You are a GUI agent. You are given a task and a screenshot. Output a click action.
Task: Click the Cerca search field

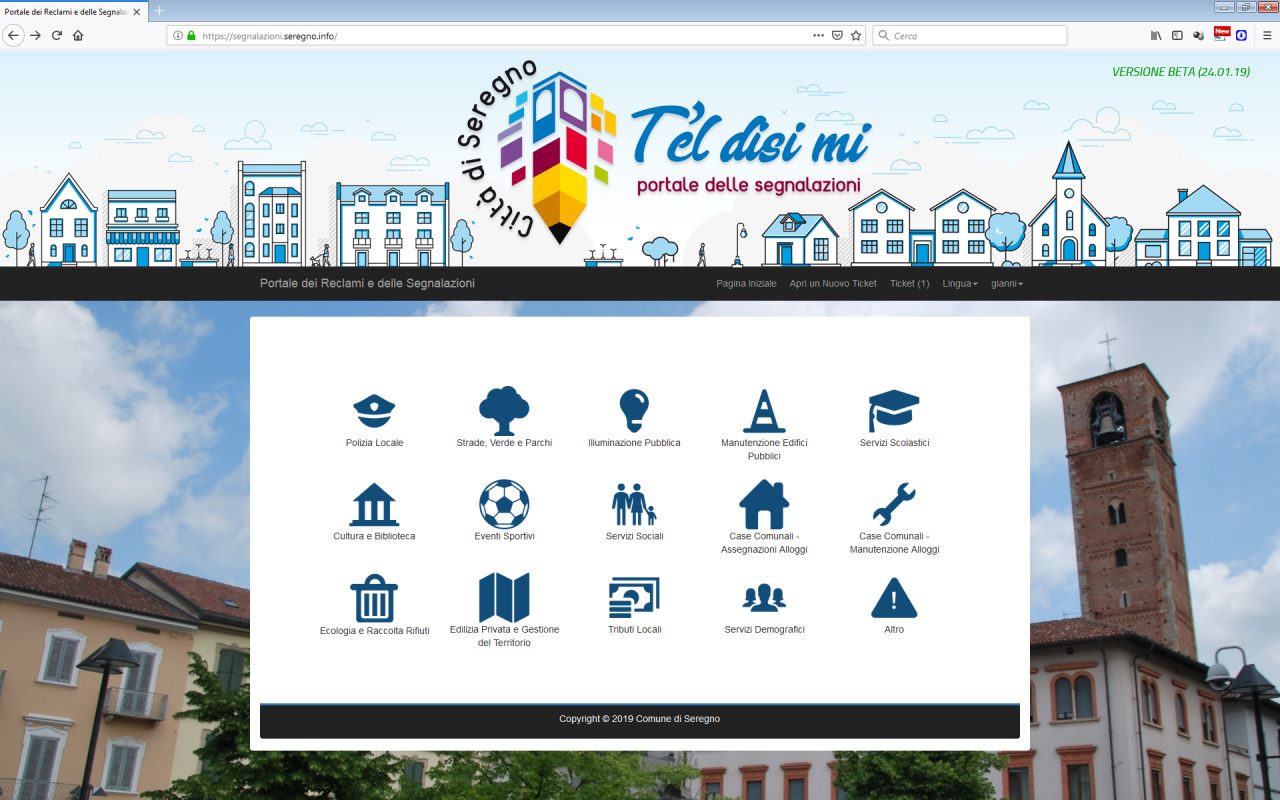click(970, 35)
